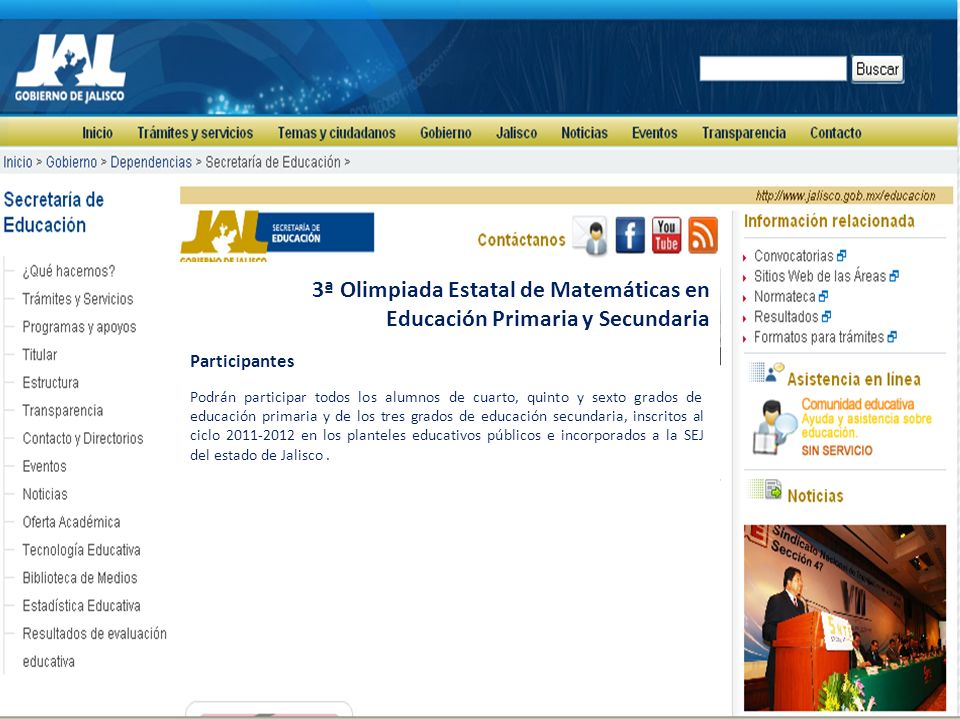Screen dimensions: 960x720
Task: Open the Contacto menu item
Action: (836, 133)
